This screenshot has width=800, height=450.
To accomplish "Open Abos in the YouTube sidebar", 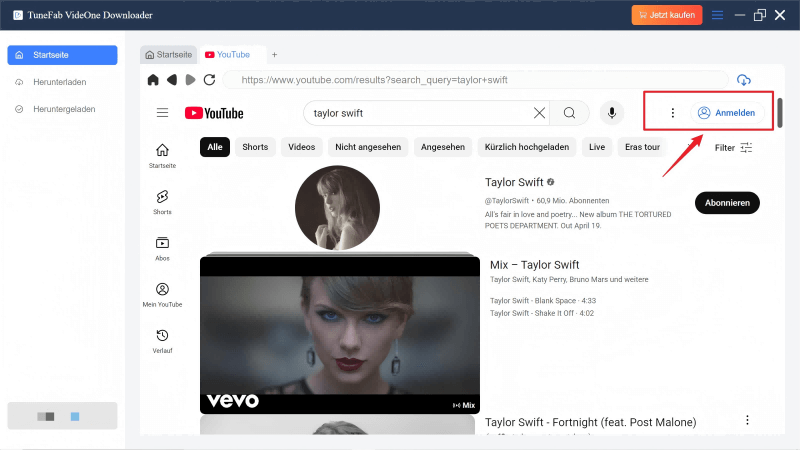I will 162,248.
